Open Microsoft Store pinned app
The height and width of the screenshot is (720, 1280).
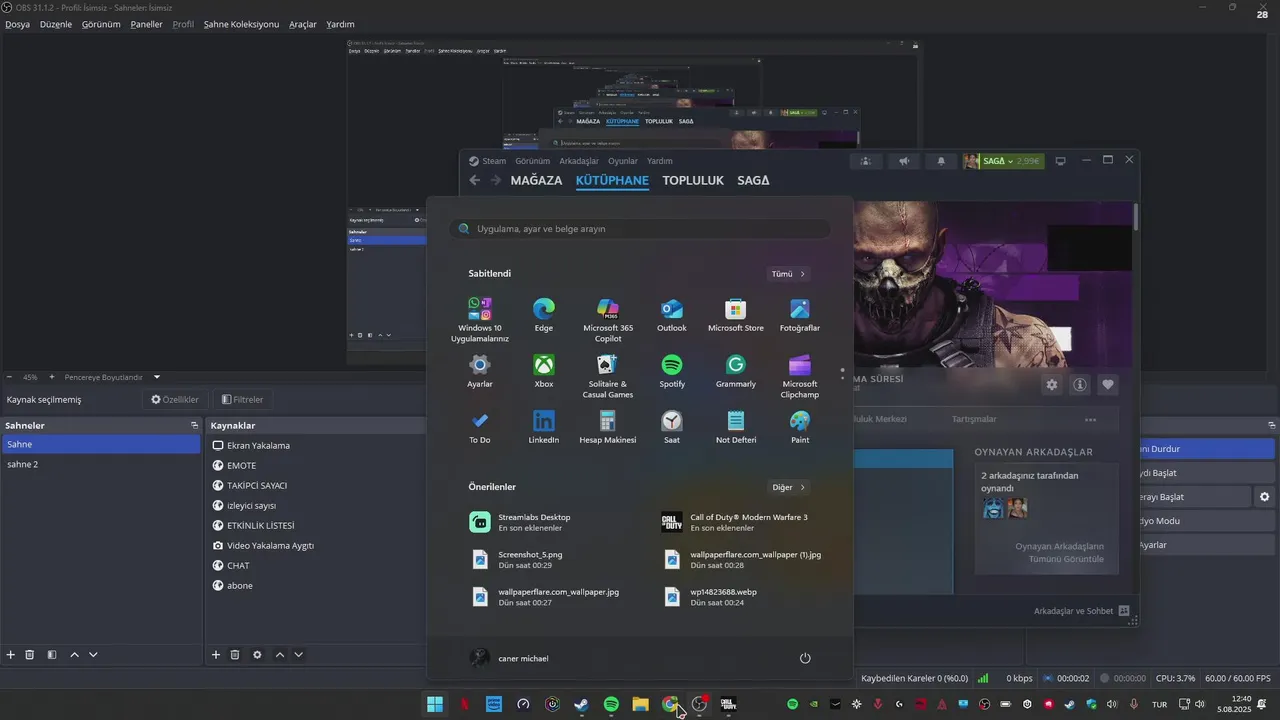pyautogui.click(x=736, y=316)
